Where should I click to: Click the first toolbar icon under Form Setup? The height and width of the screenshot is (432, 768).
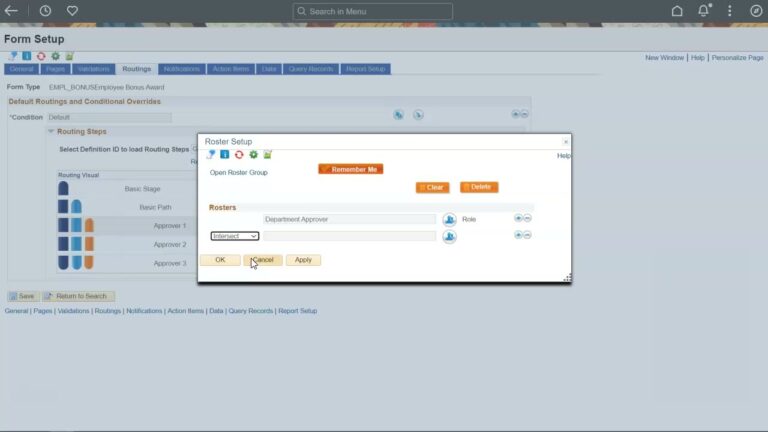pos(13,56)
